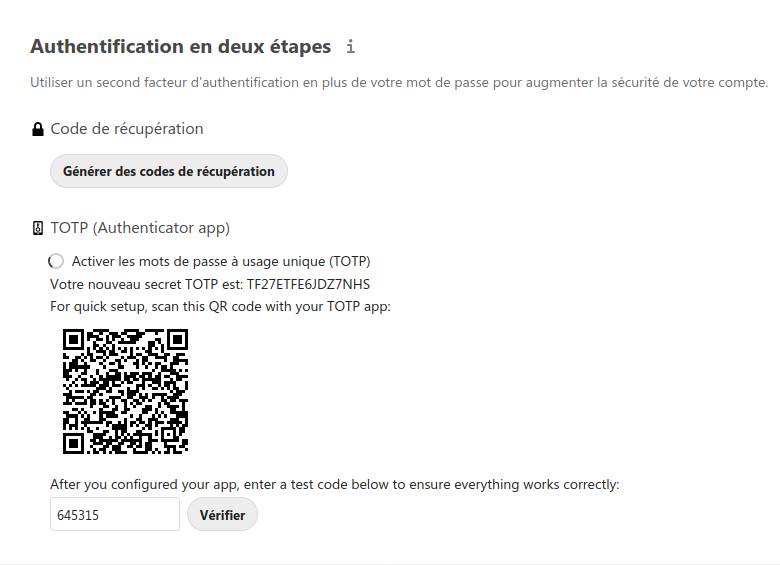Click the 'TOTP (Authenticator app)' section title
The image size is (780, 565).
(x=140, y=228)
